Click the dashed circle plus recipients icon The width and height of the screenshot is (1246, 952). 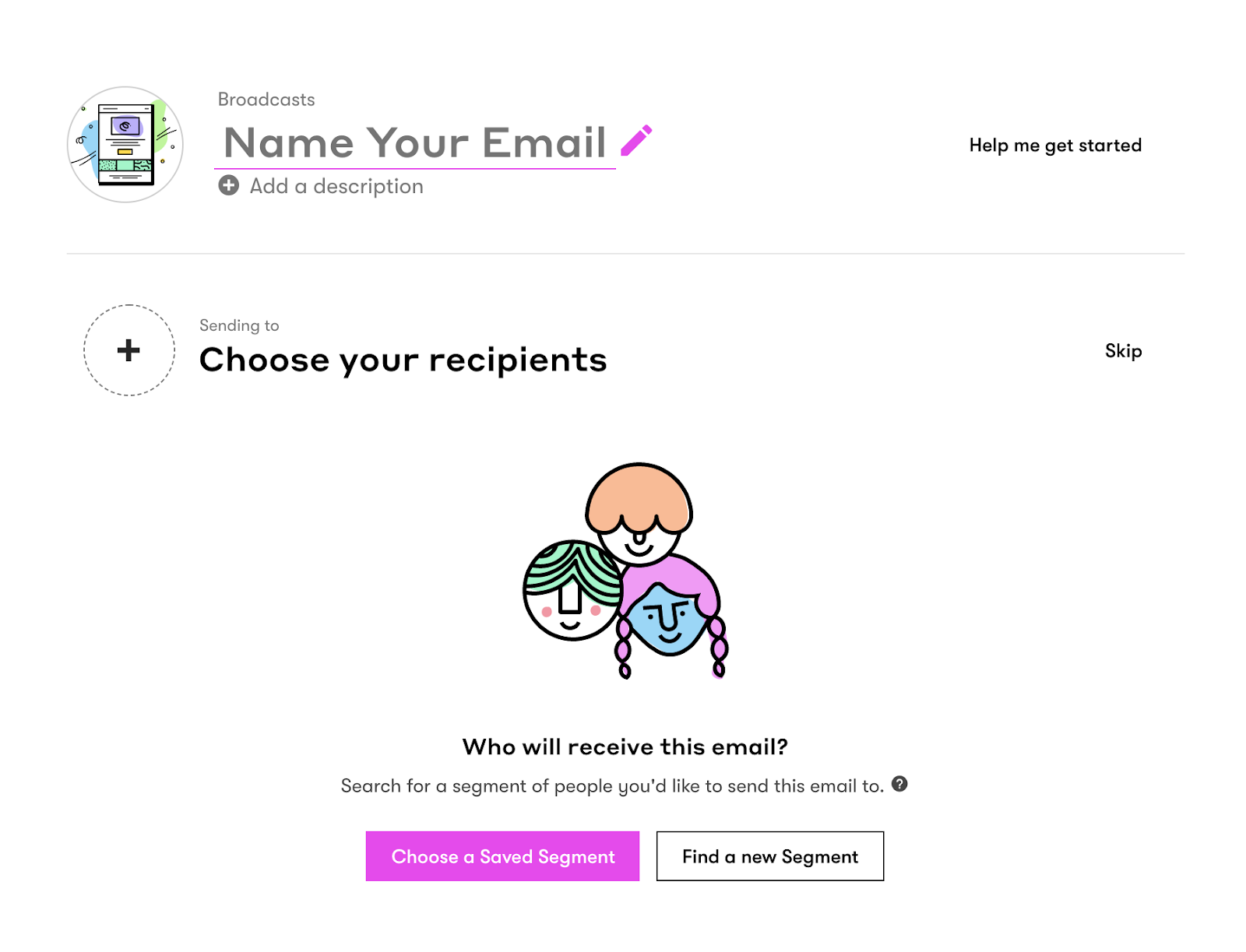pyautogui.click(x=129, y=350)
